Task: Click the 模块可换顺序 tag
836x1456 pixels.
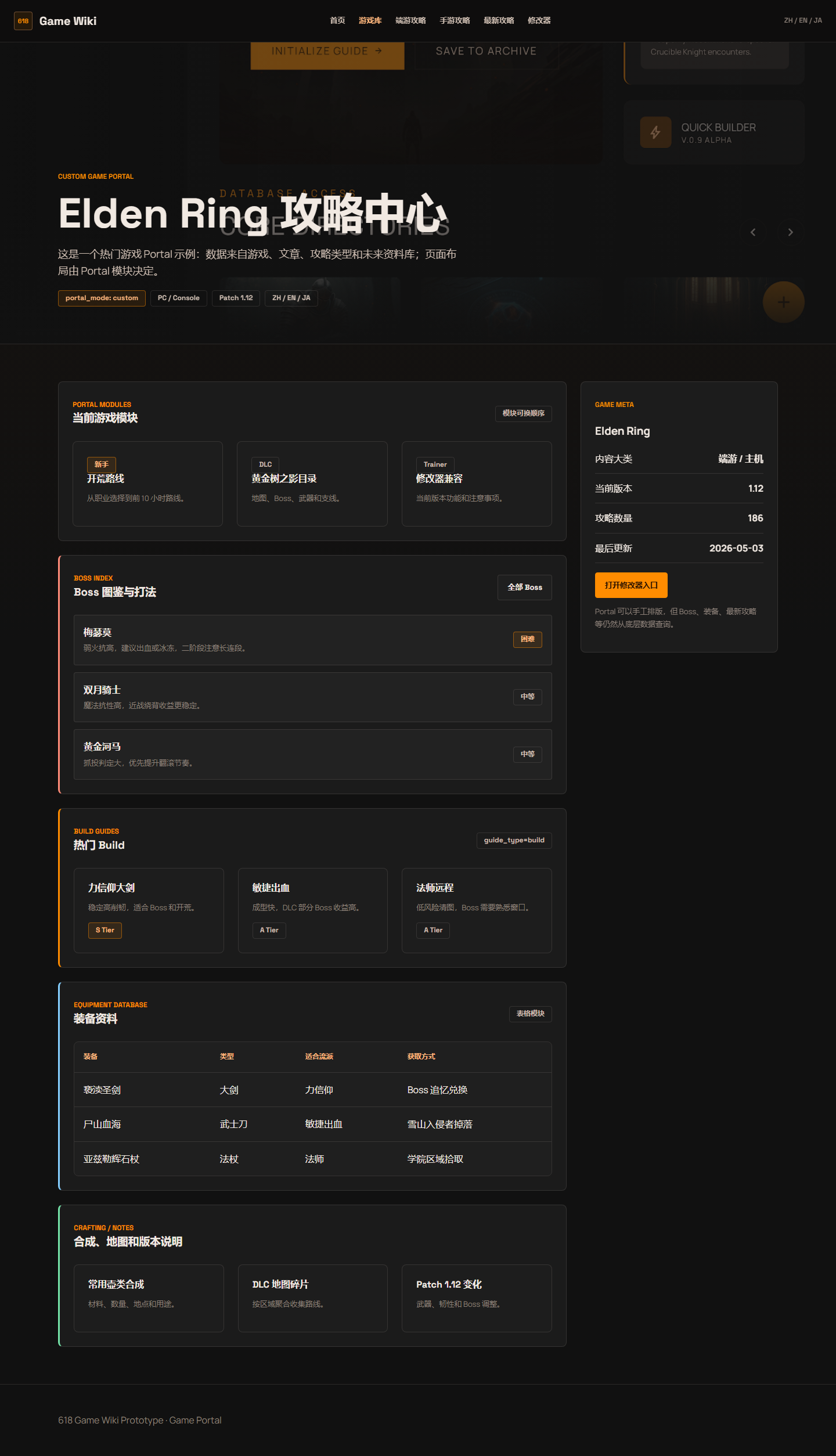Action: (524, 413)
